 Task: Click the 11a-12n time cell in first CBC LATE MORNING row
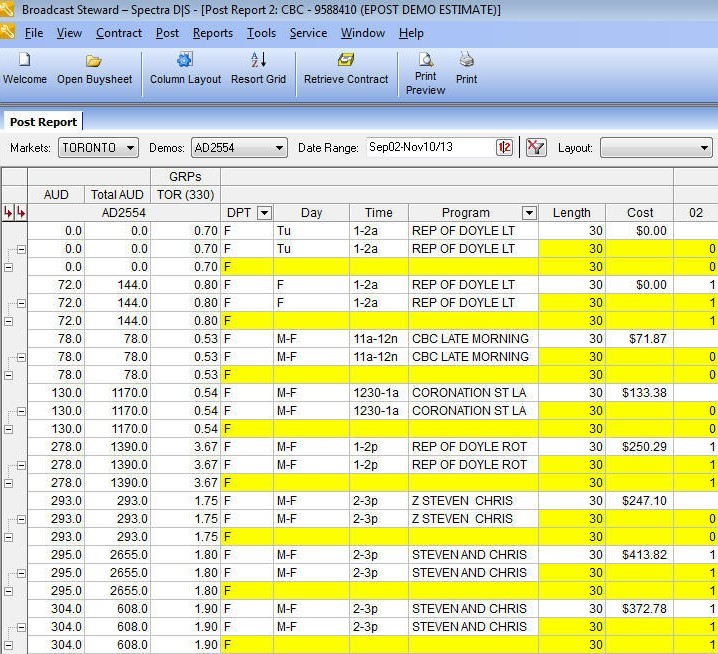(379, 339)
